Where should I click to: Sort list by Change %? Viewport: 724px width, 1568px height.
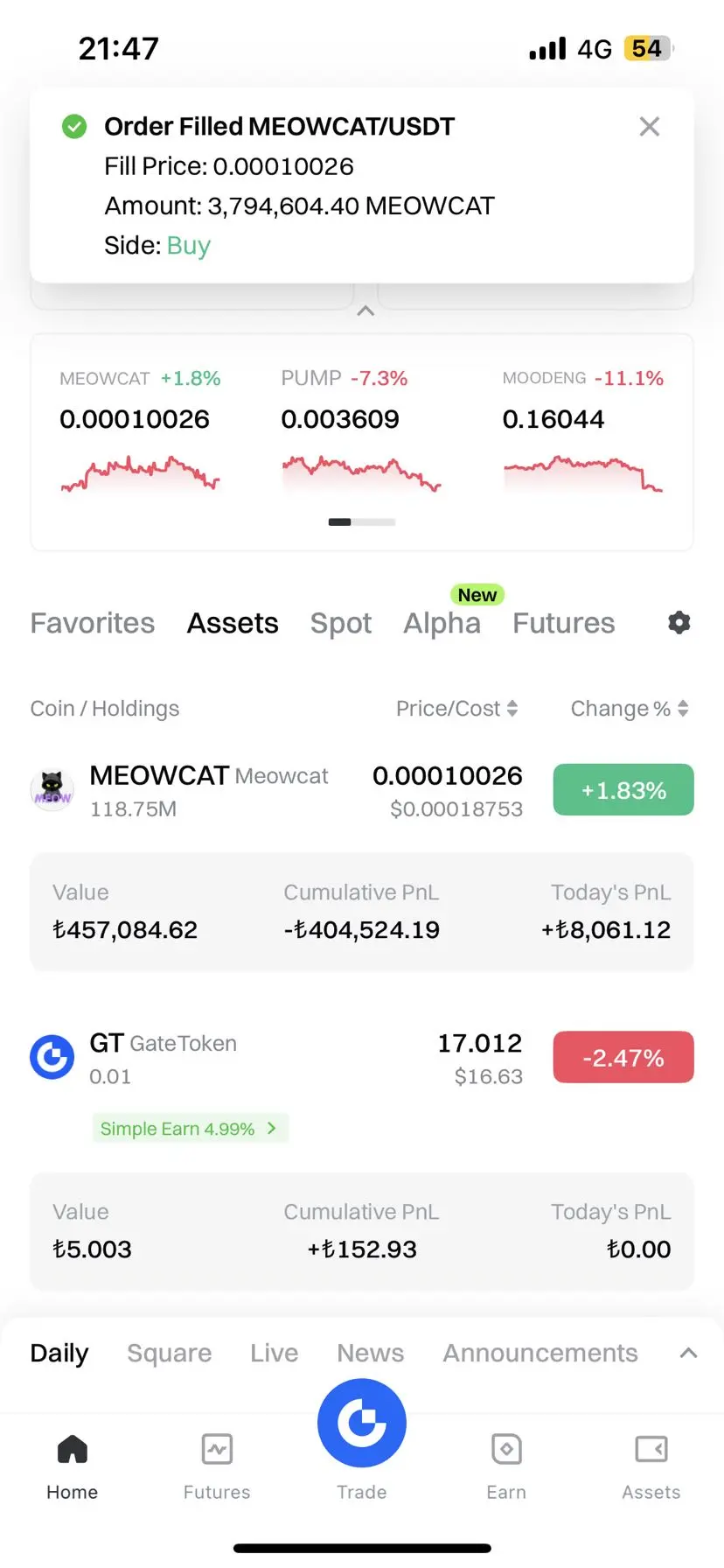630,709
